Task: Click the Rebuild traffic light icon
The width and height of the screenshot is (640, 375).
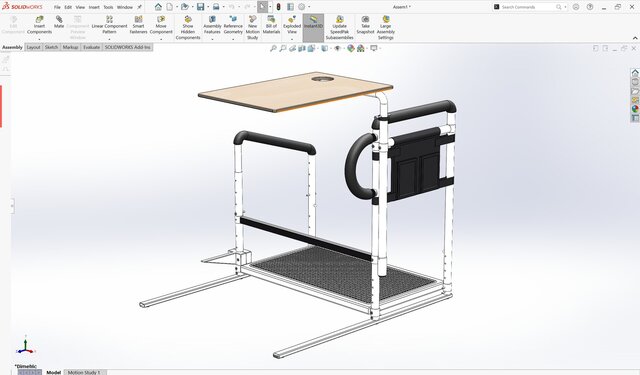Action: coord(278,7)
